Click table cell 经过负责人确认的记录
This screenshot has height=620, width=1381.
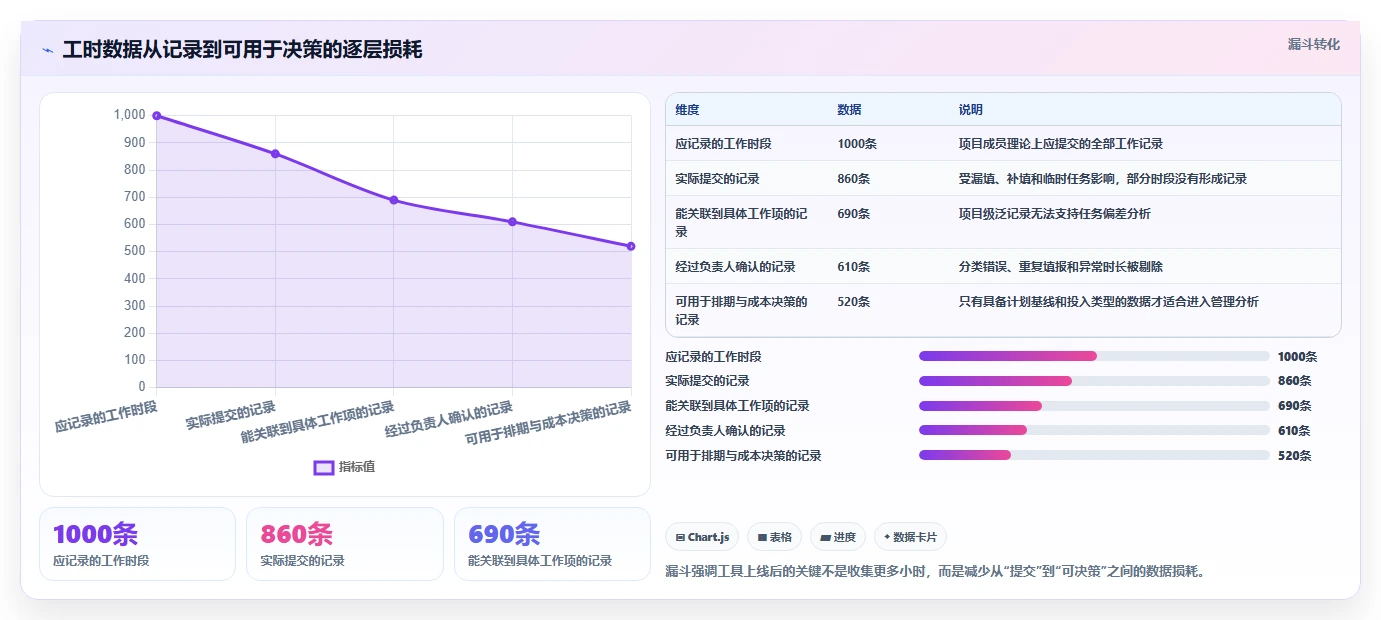tap(735, 267)
